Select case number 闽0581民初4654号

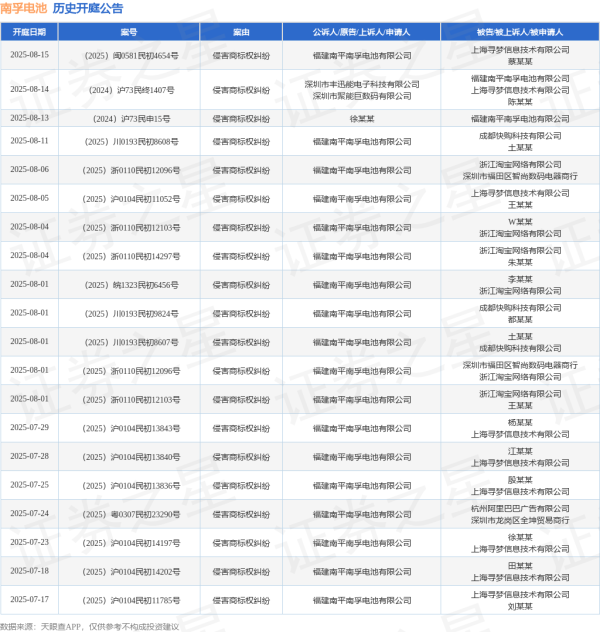131,56
